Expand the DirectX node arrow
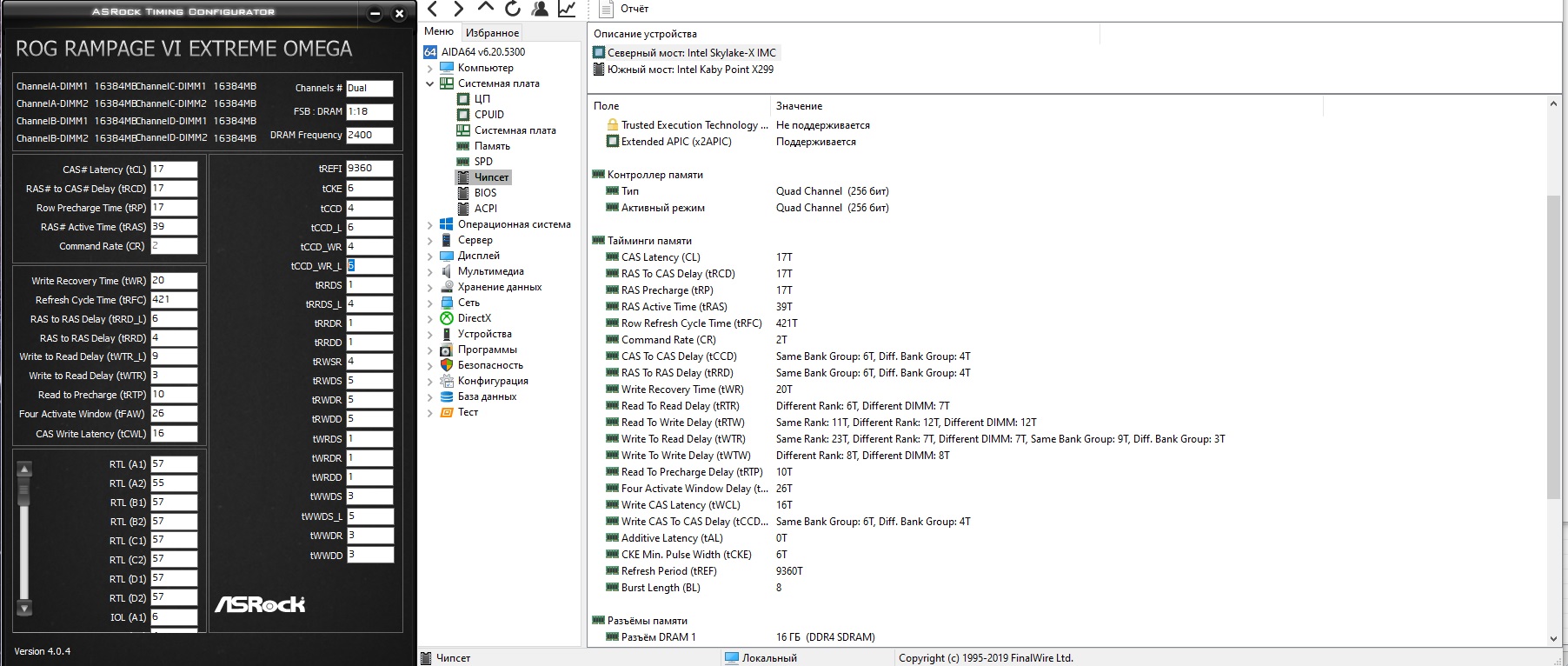Viewport: 1568px width, 666px height. 429,318
